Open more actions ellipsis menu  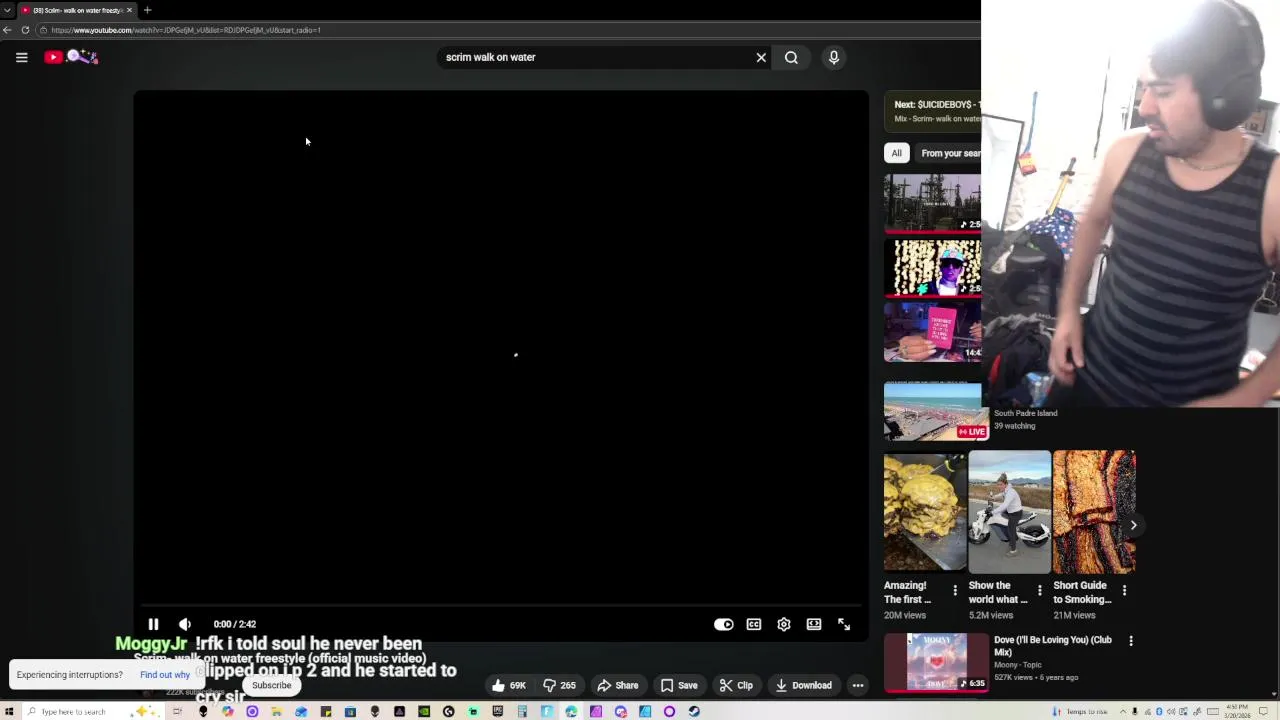pyautogui.click(x=858, y=685)
